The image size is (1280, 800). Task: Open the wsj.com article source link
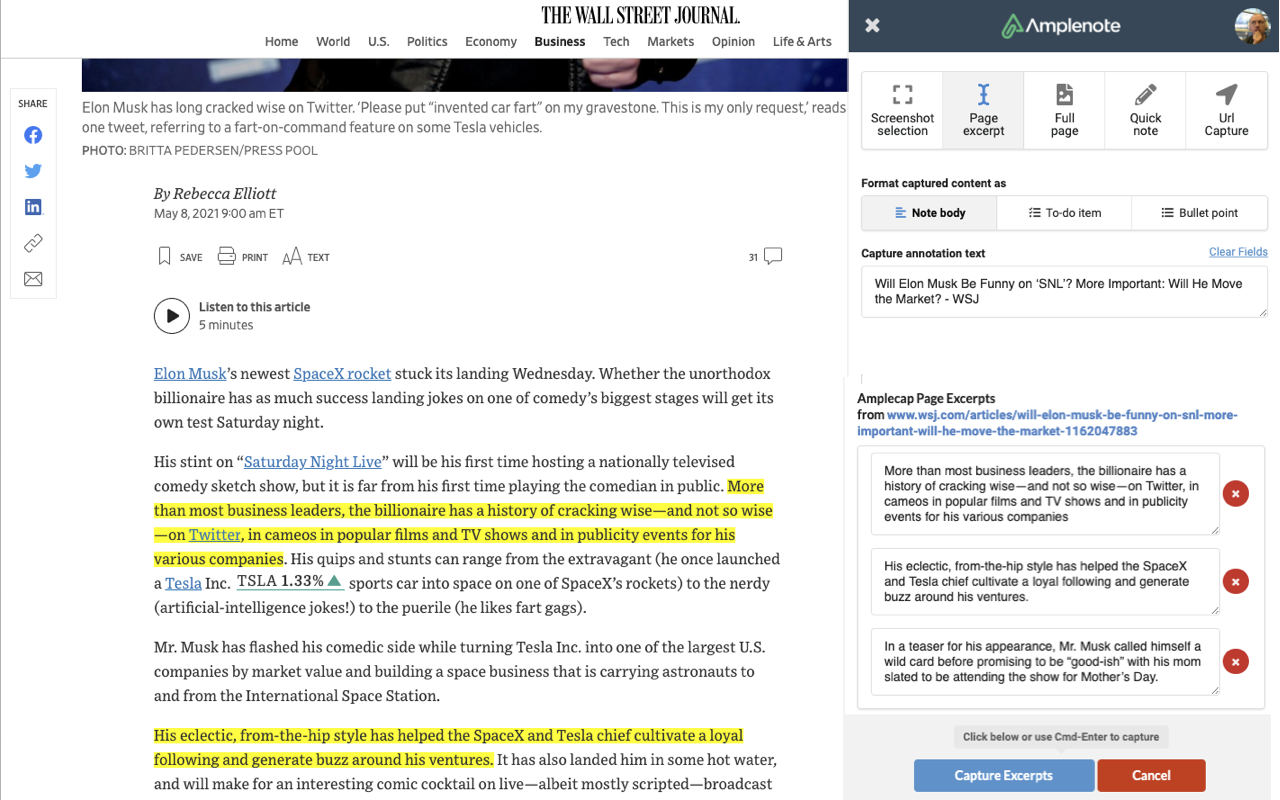tap(1047, 423)
